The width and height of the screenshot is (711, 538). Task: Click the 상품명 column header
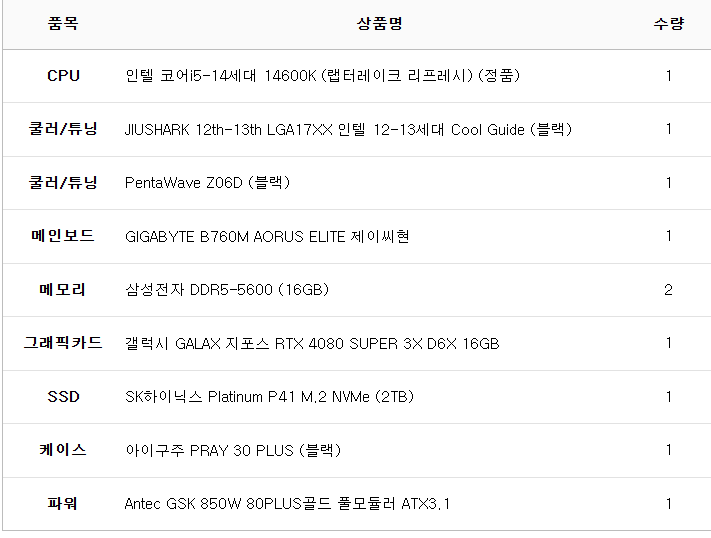click(x=379, y=24)
